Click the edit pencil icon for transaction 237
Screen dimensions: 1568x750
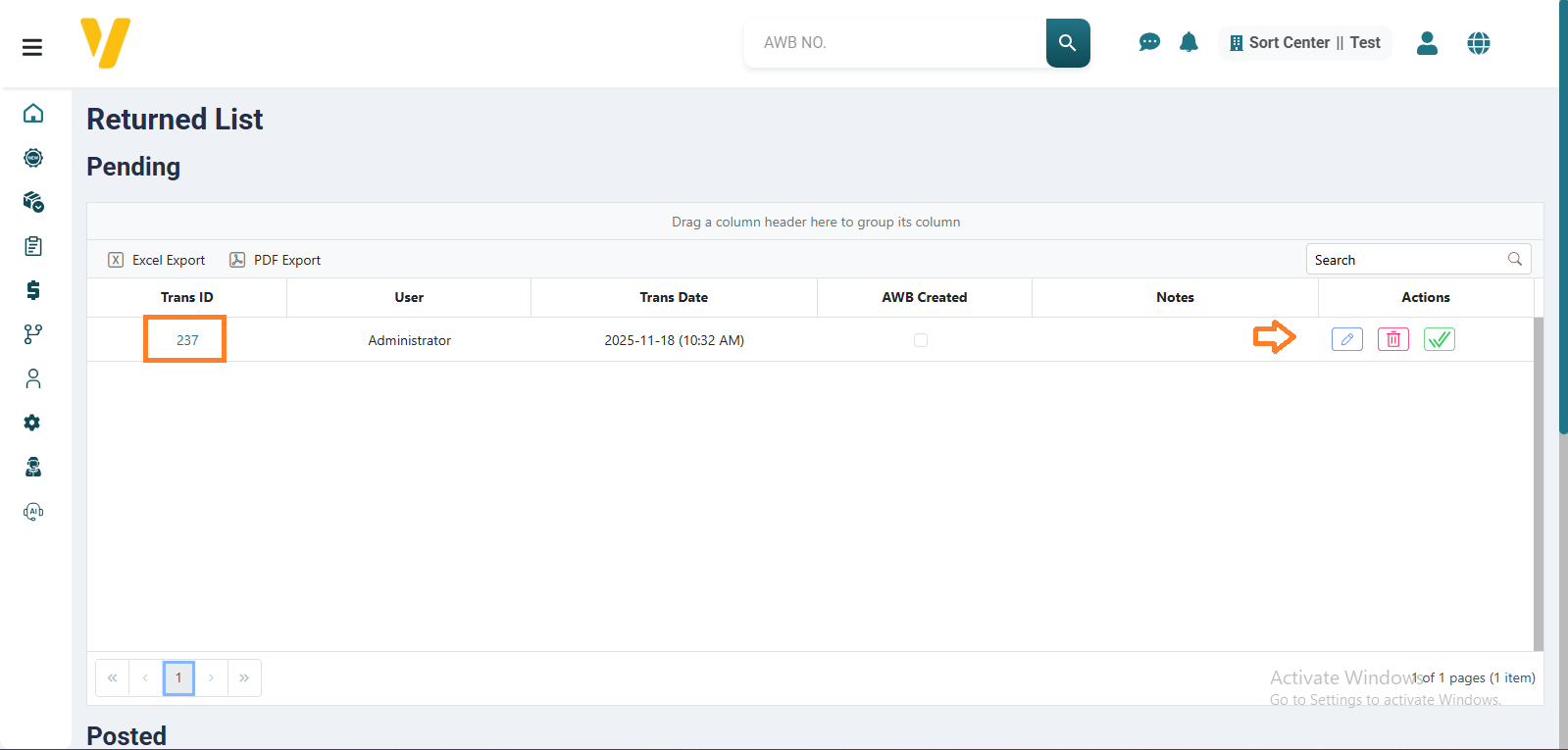tap(1346, 339)
